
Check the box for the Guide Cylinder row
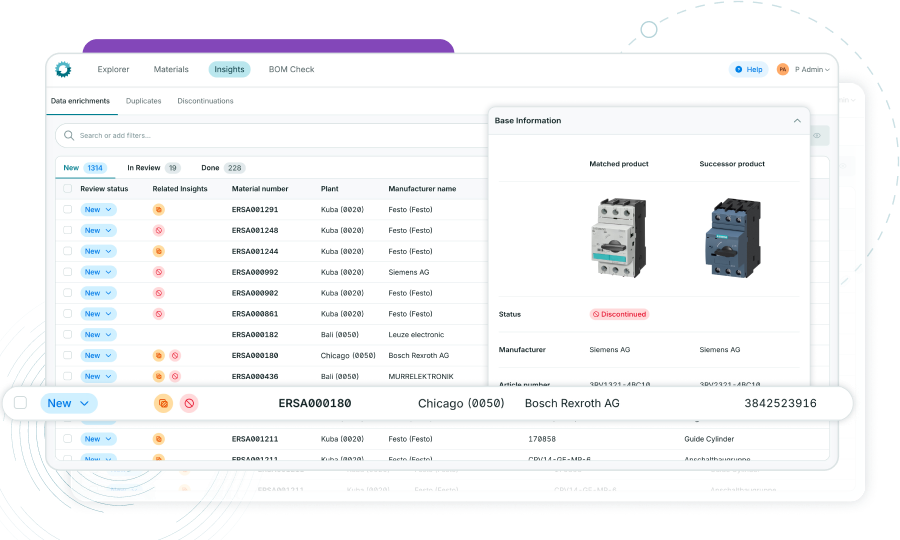(68, 439)
